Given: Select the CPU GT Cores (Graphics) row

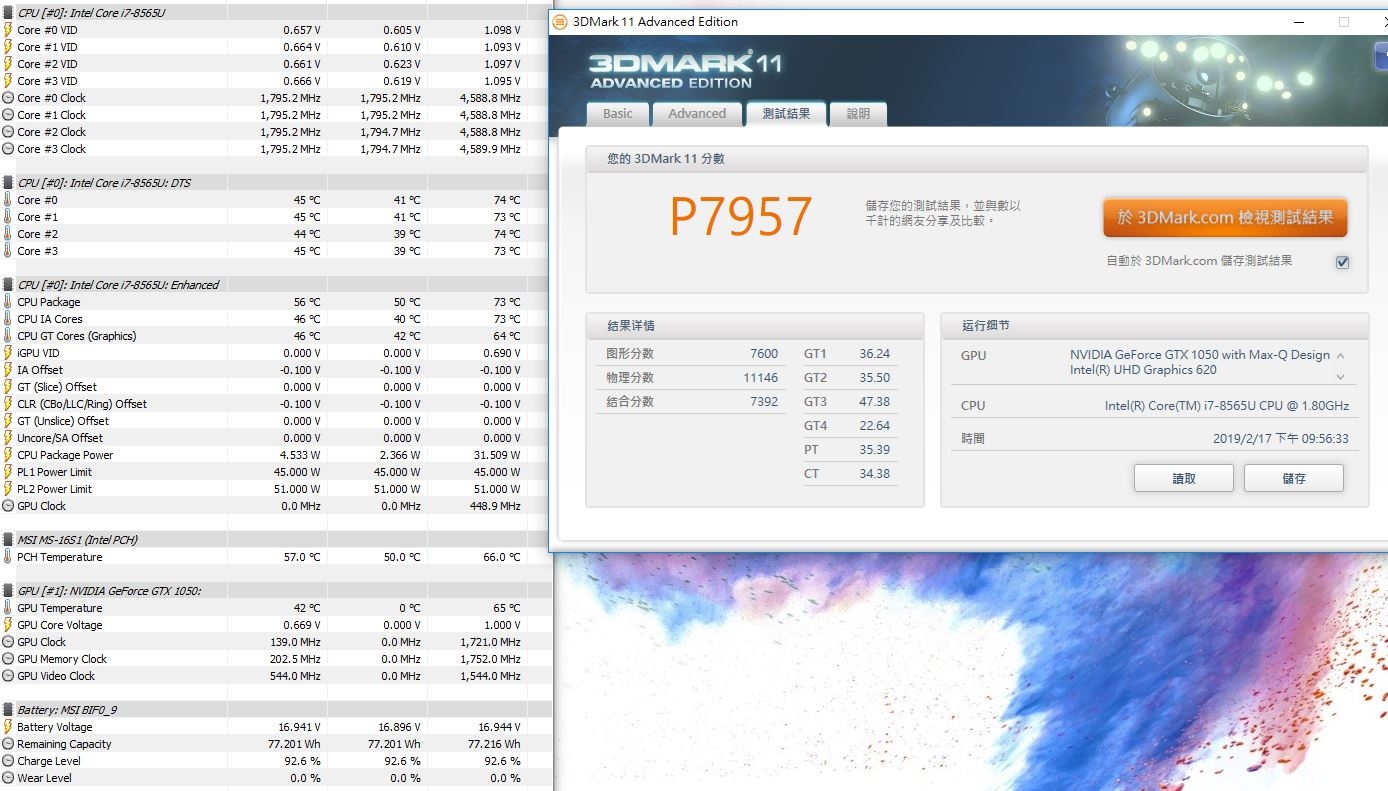Looking at the screenshot, I should [276, 336].
